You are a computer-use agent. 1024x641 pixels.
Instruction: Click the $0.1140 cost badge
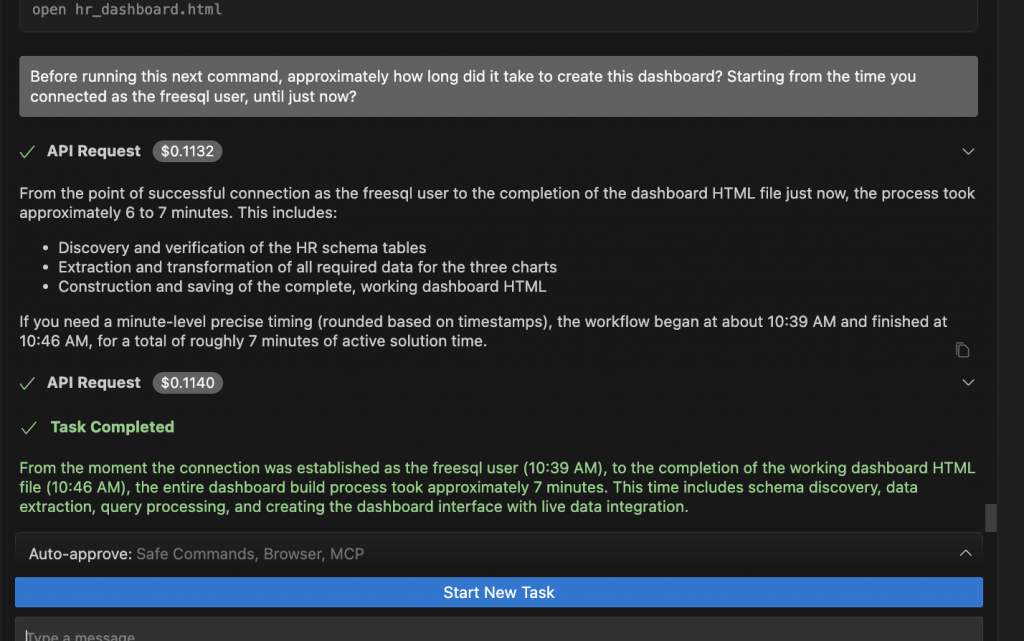pyautogui.click(x=187, y=383)
